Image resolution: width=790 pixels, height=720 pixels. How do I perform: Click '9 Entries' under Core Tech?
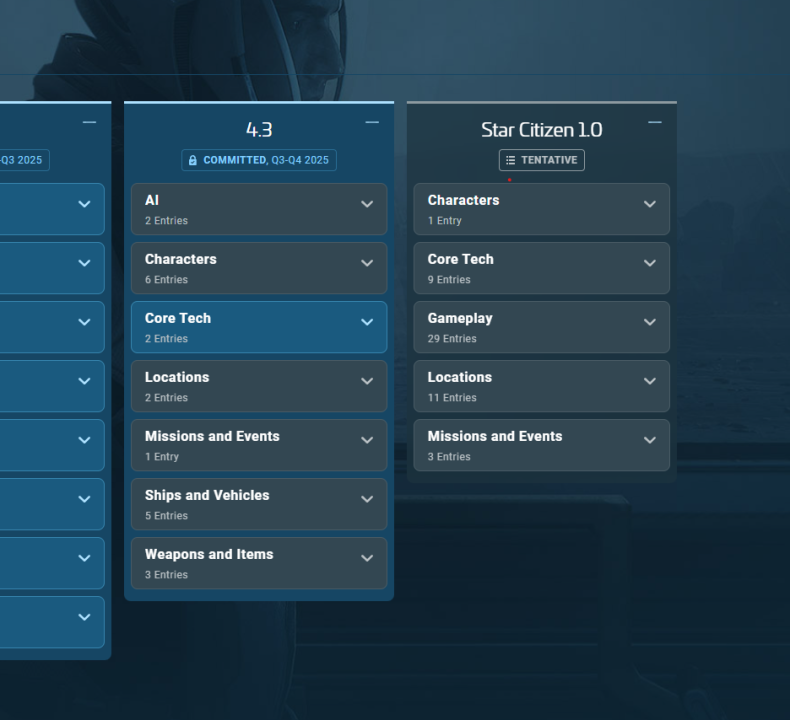click(x=449, y=280)
